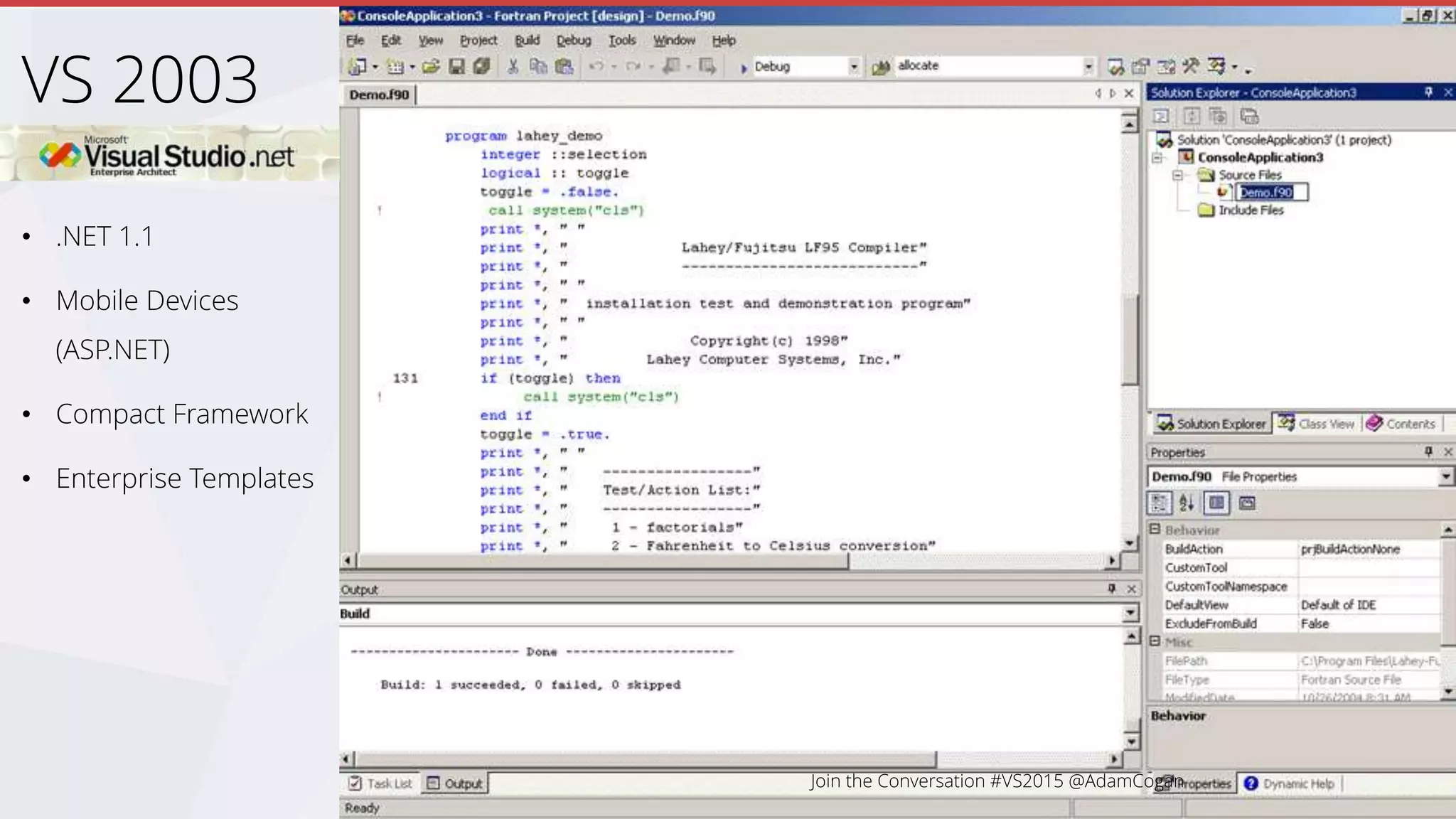Open the New Project icon dropdown arrow
The width and height of the screenshot is (1456, 819).
click(375, 67)
